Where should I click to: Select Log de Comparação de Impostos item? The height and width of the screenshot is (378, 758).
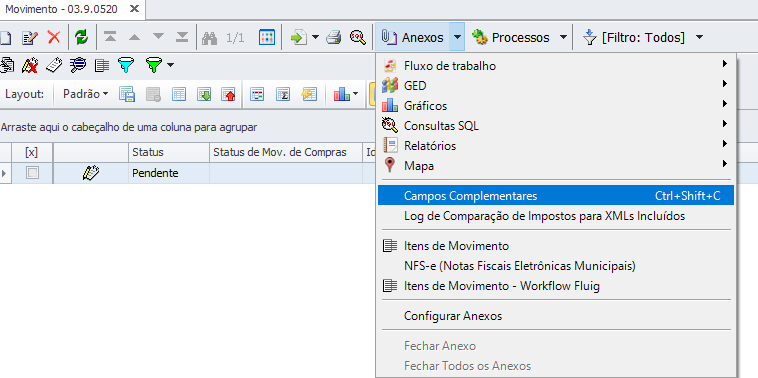coord(556,216)
